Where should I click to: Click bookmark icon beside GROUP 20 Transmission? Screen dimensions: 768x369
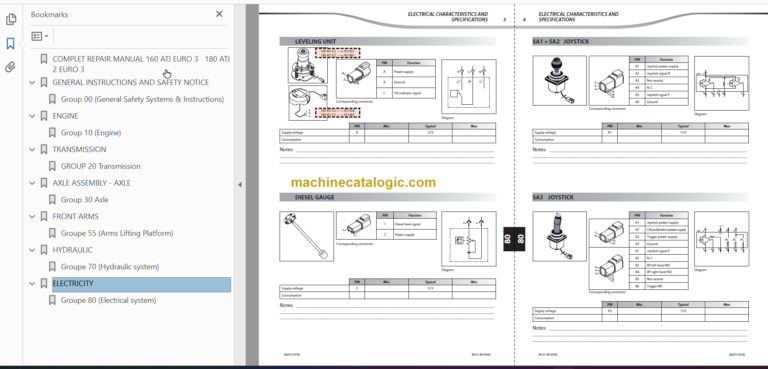[52, 166]
